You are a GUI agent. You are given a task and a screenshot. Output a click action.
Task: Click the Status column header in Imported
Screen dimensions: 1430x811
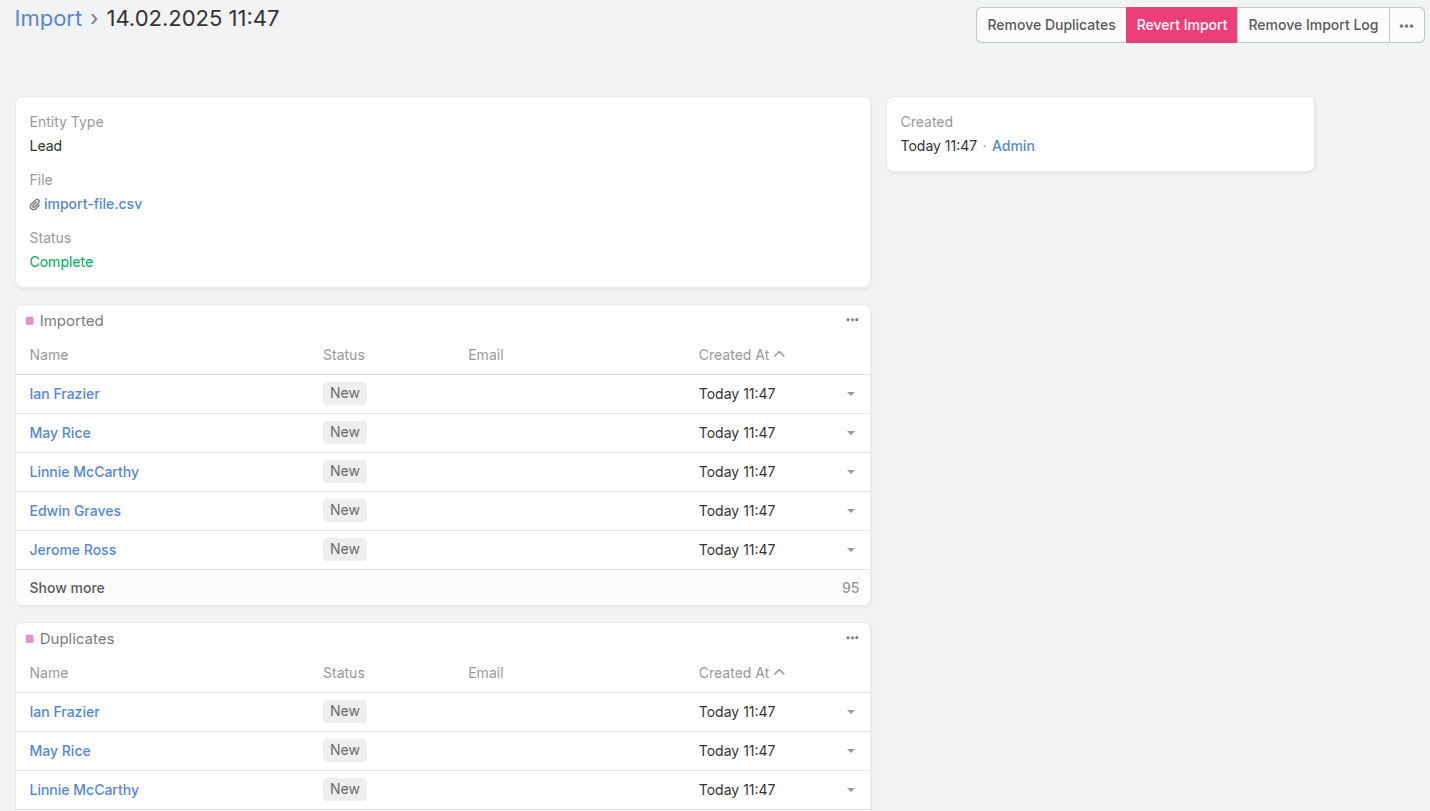click(344, 355)
